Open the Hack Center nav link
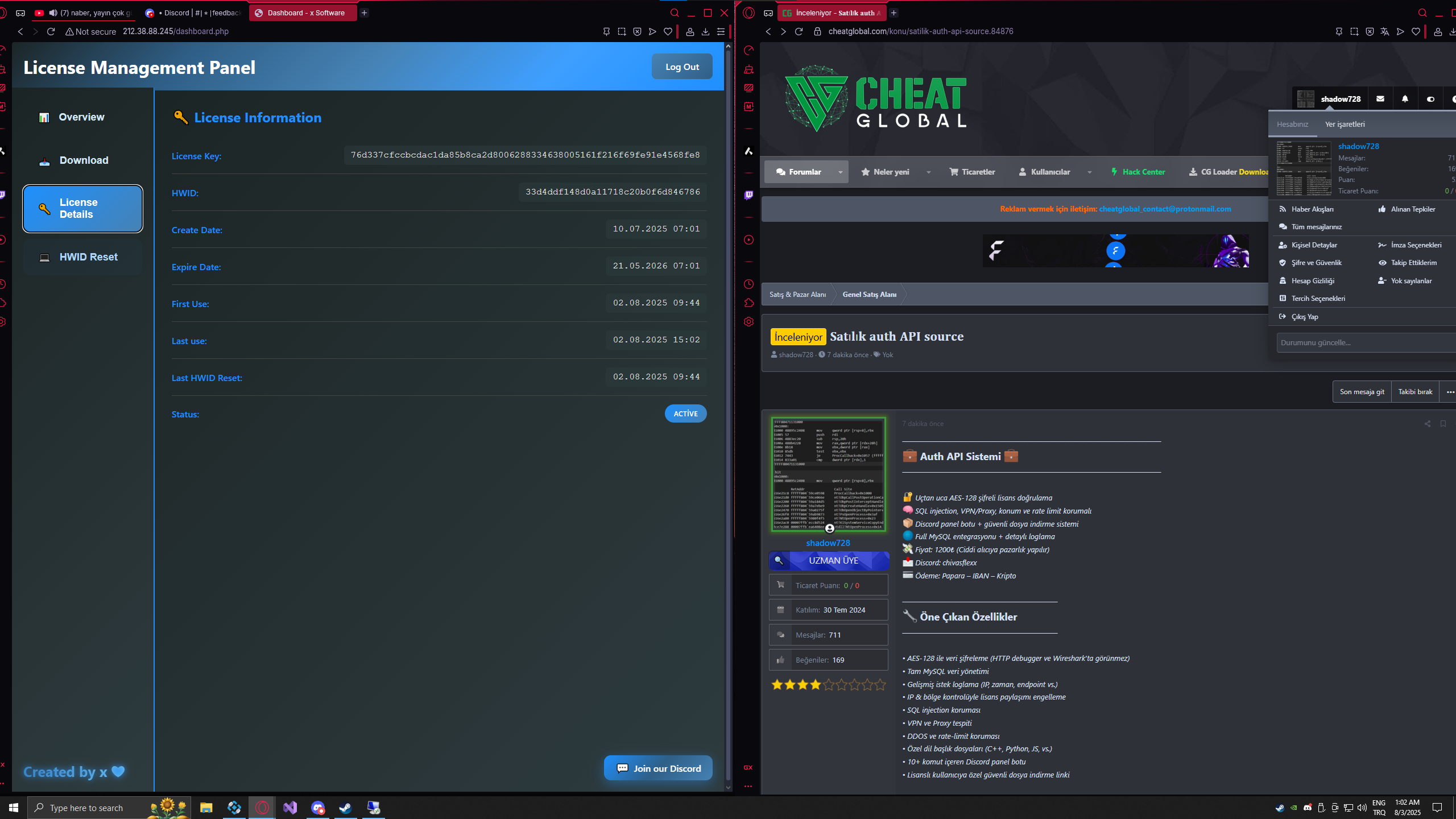The image size is (1456, 819). tap(1137, 172)
